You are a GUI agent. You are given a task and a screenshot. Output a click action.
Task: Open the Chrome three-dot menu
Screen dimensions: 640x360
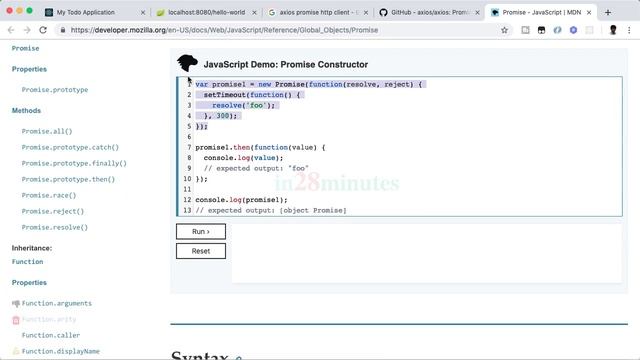point(629,30)
